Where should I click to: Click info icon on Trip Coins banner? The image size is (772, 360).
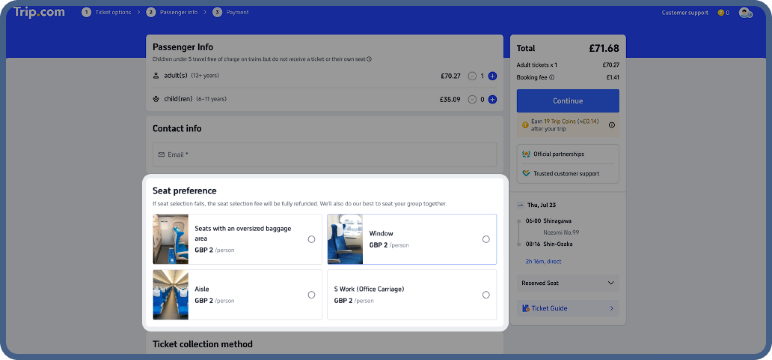(611, 125)
